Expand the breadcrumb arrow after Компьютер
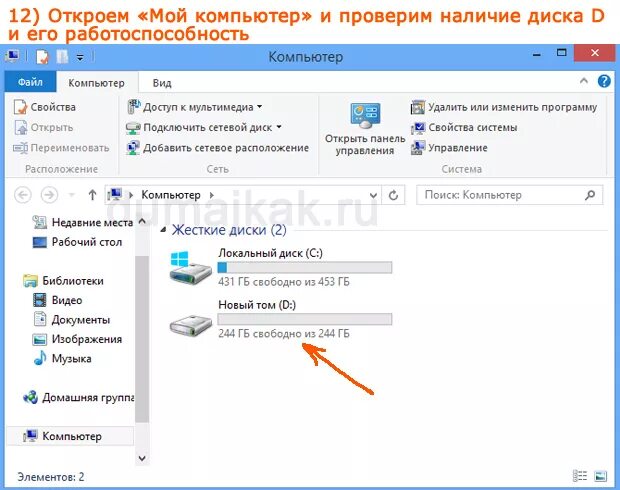Image resolution: width=620 pixels, height=490 pixels. 212,195
